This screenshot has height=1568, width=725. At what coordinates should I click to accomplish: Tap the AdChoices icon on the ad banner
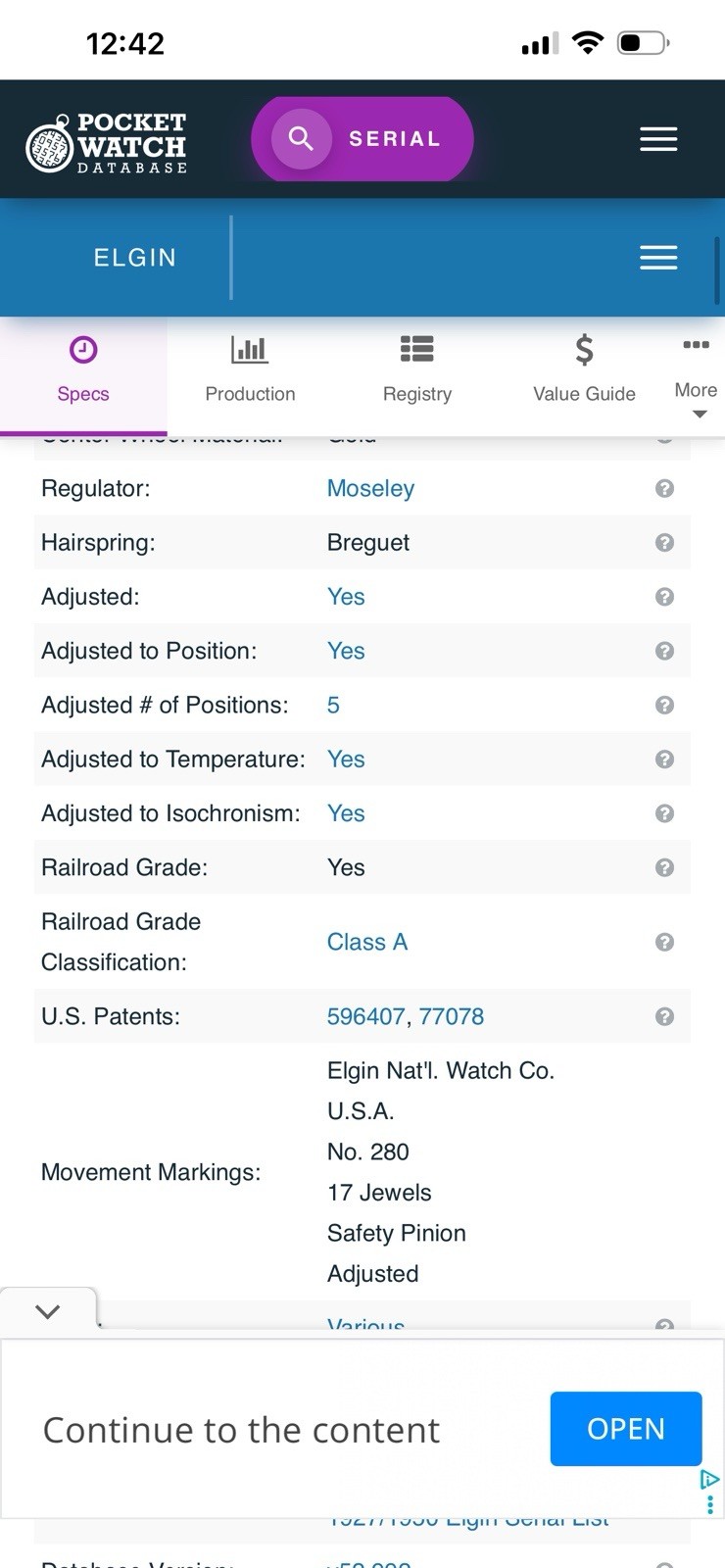(710, 1480)
